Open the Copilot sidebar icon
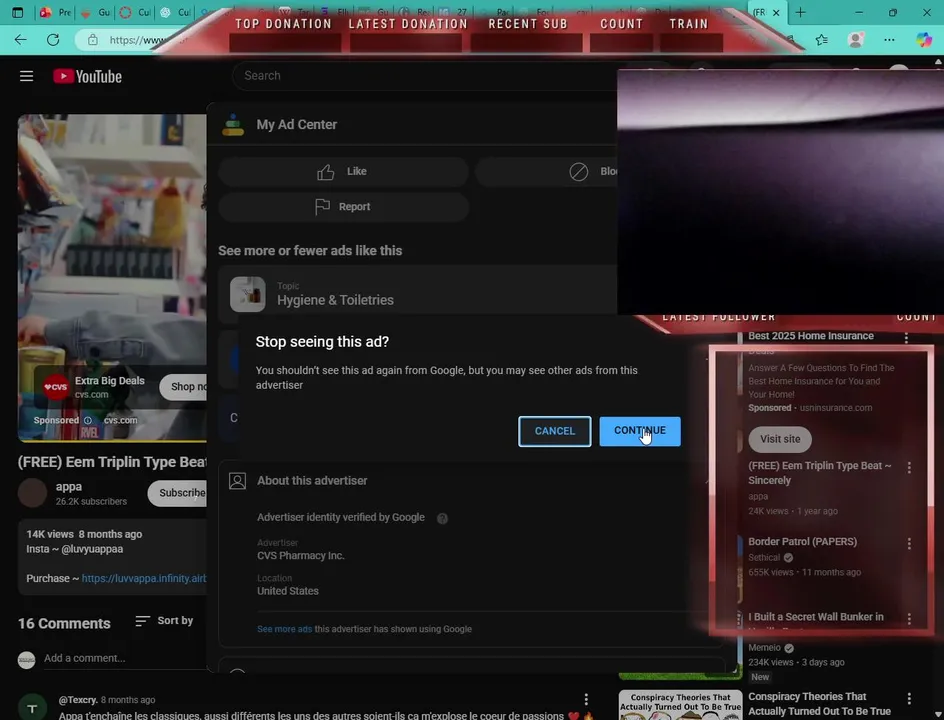 coord(924,40)
